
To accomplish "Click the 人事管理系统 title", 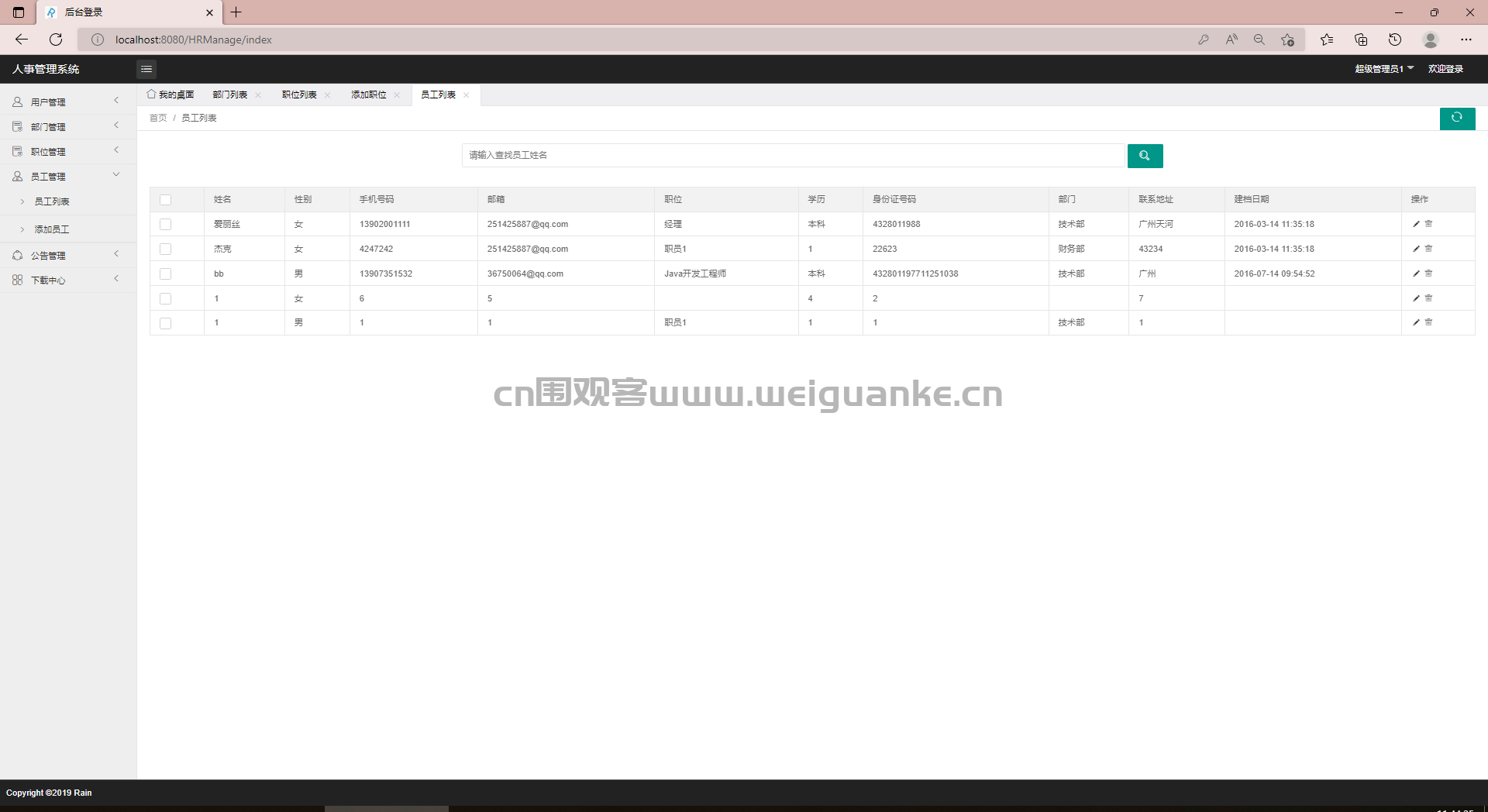I will pyautogui.click(x=46, y=69).
